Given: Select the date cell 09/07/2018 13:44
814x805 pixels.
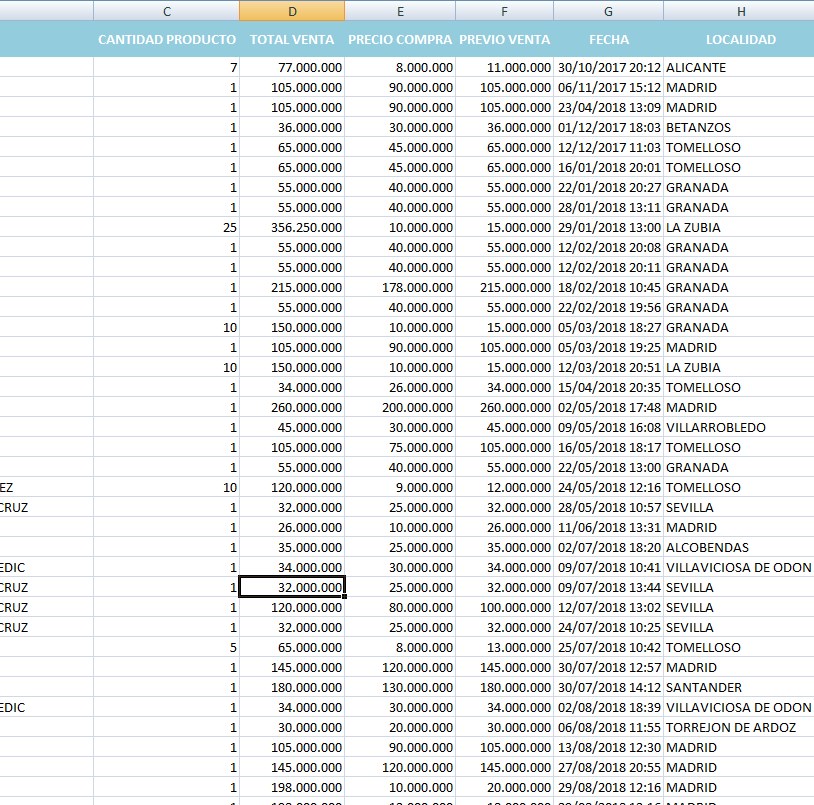Looking at the screenshot, I should click(x=608, y=588).
